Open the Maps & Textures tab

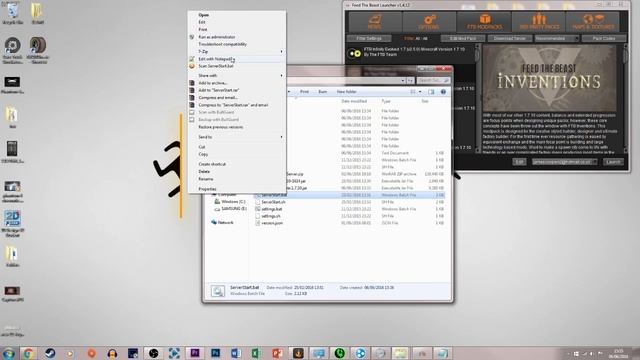tap(593, 22)
